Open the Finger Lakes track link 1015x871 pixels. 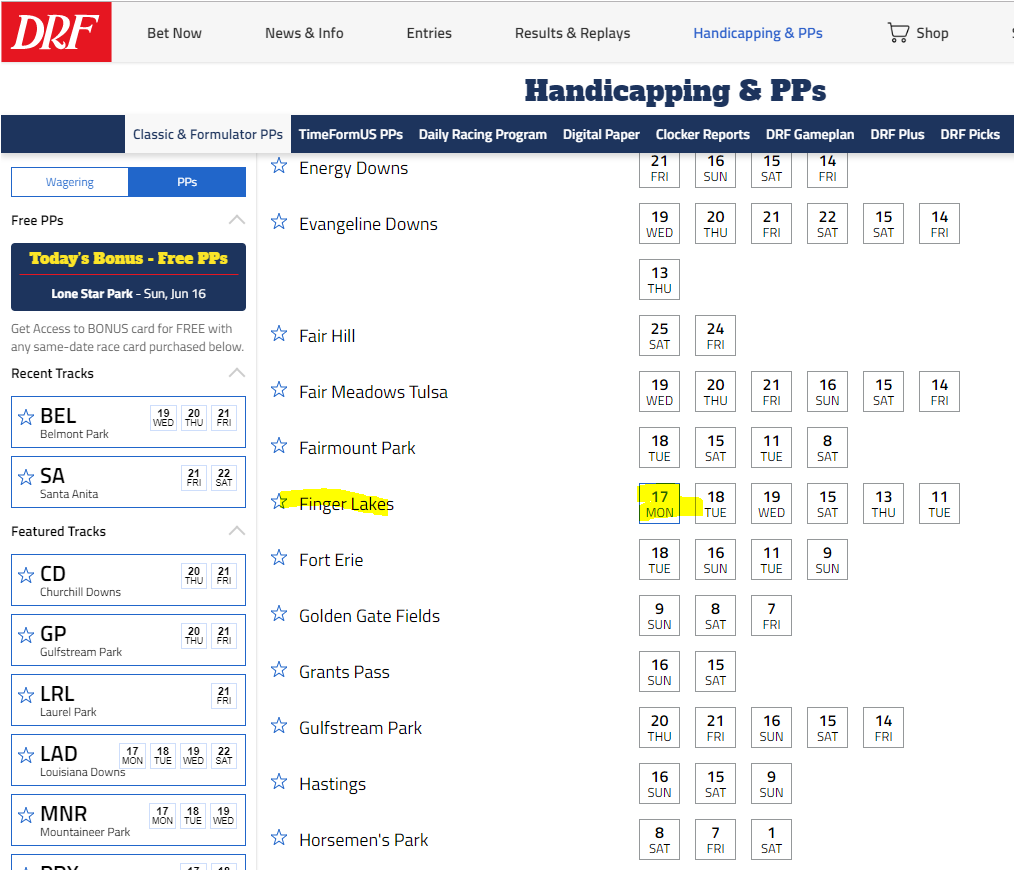[346, 503]
